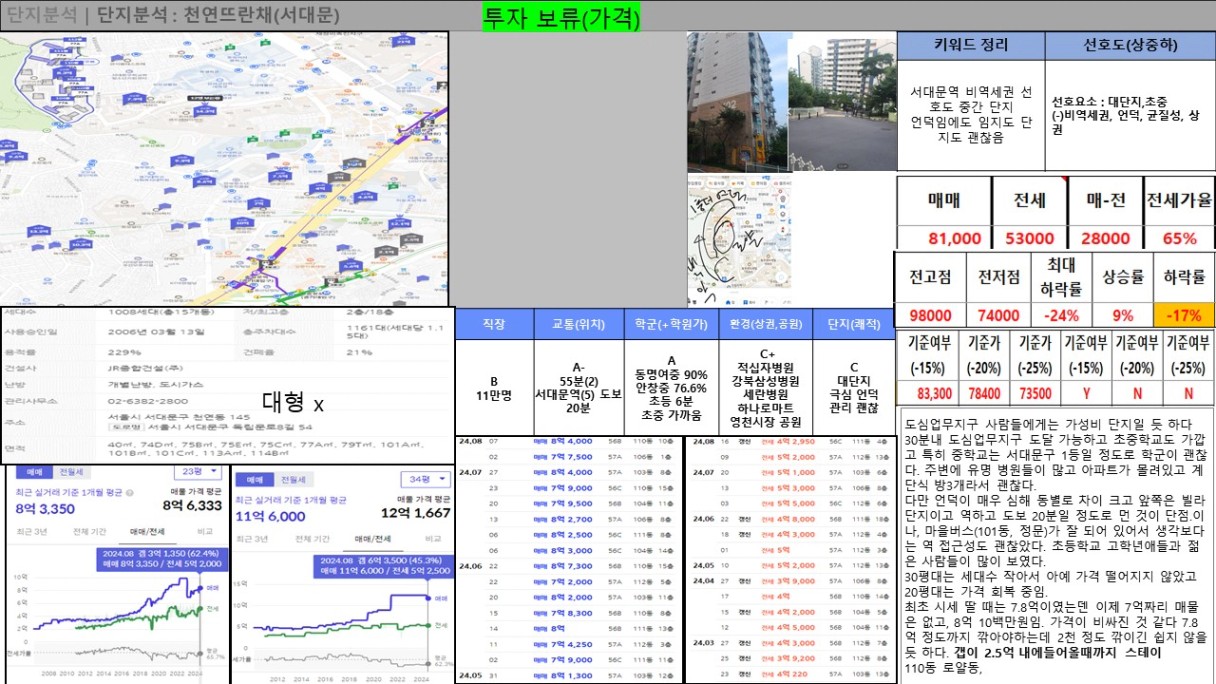
Task: Select 매매 tab in the 23평 chart
Action: [34, 472]
